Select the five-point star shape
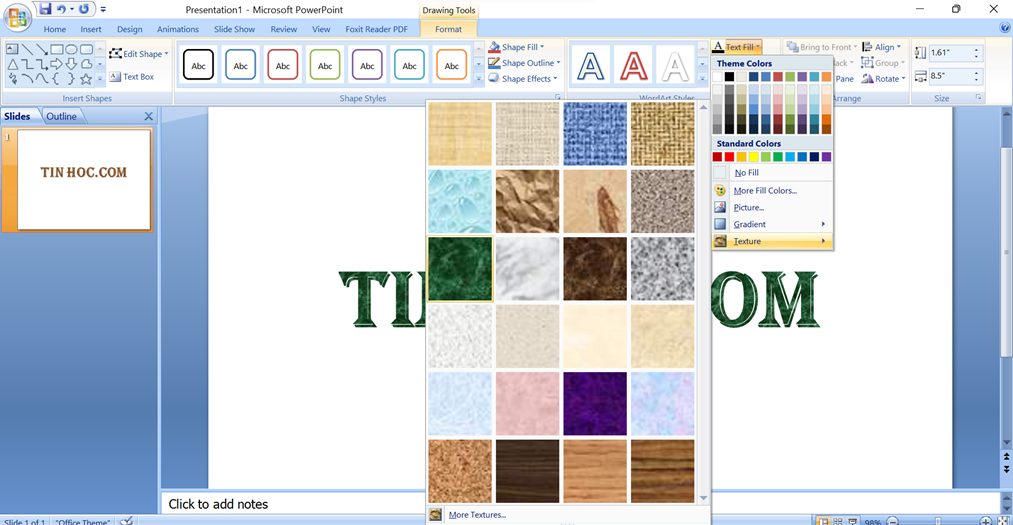Viewport: 1013px width, 525px height. (86, 79)
